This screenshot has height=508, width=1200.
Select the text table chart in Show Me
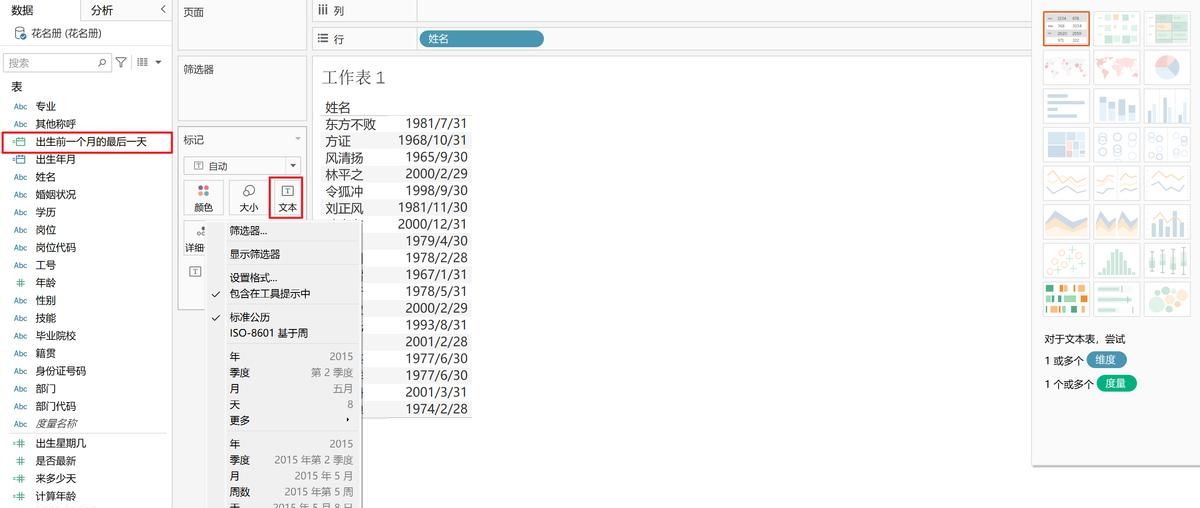click(1066, 28)
